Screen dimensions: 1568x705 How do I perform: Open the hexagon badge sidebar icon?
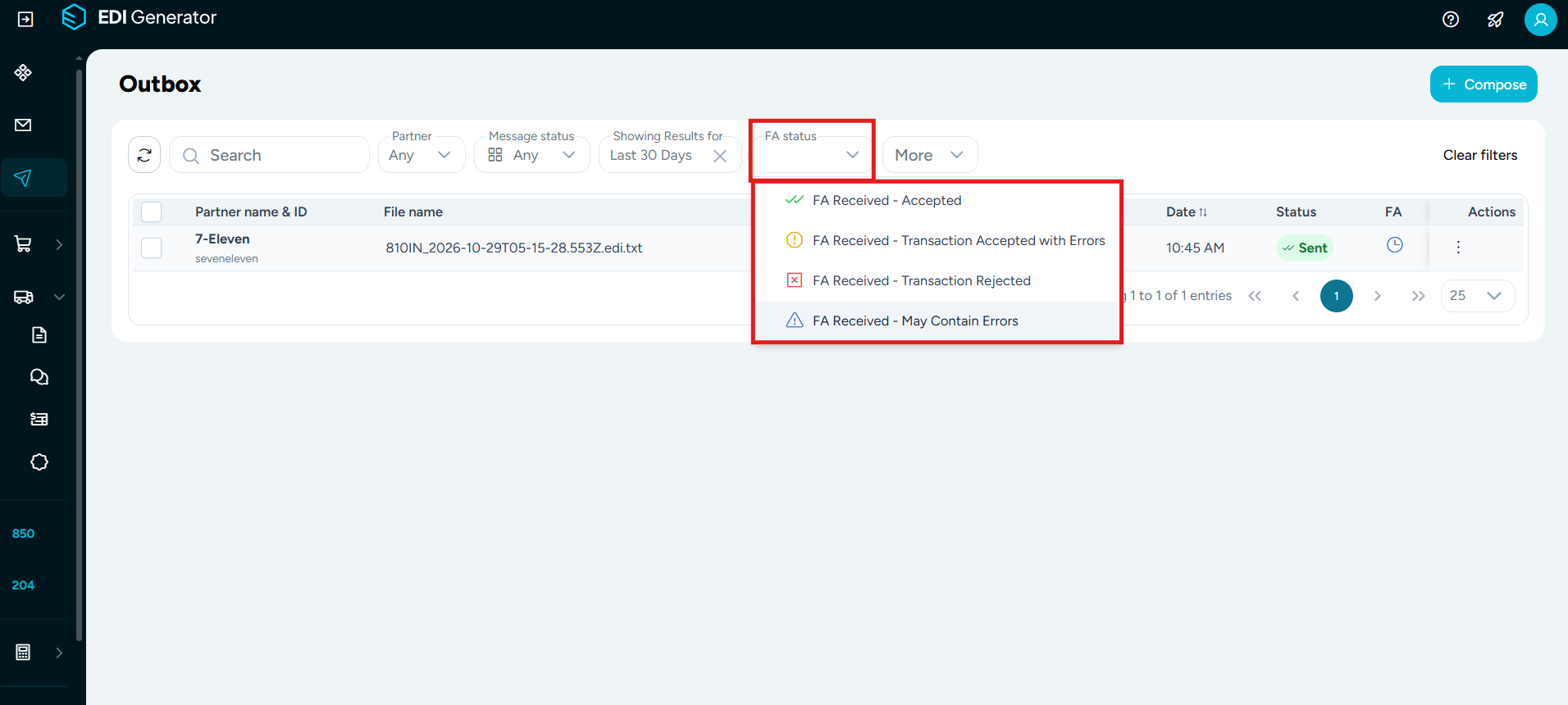point(39,462)
